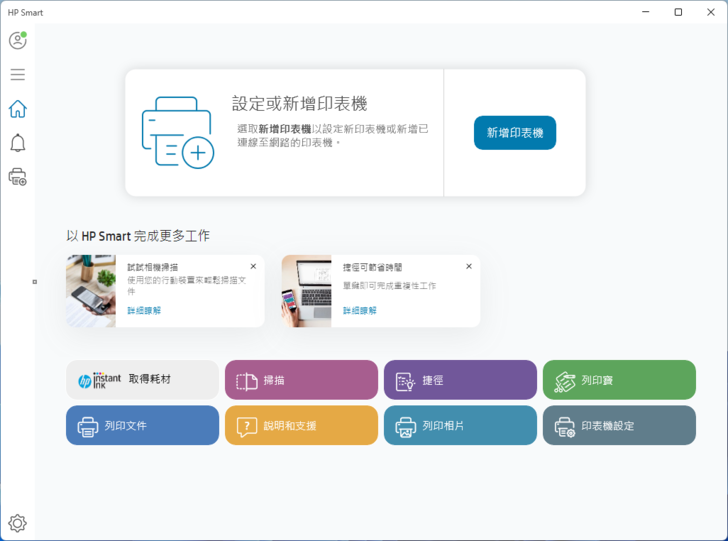Screen dimensions: 728x541
Task: Open the 捷徑 shortcuts tile
Action: point(460,380)
